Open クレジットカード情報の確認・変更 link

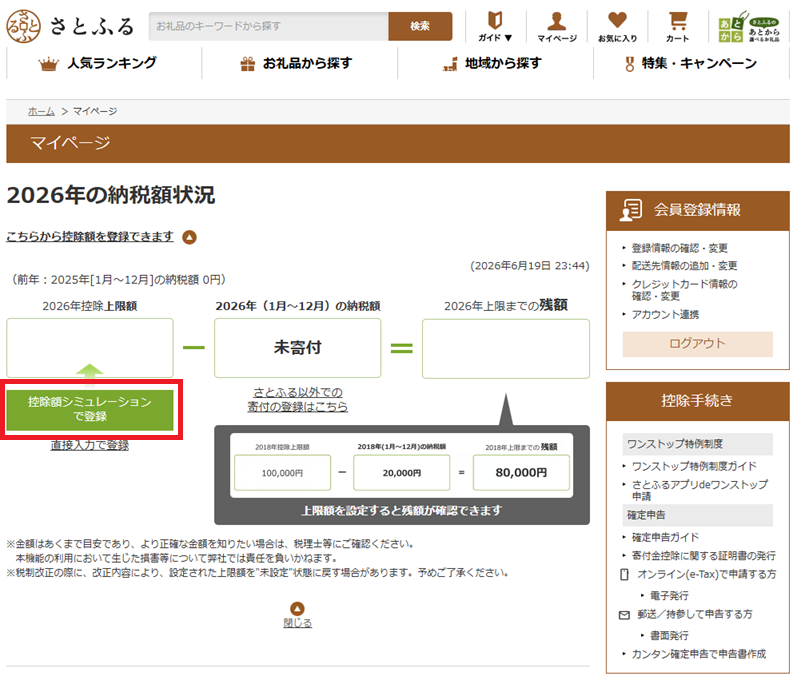tap(685, 290)
